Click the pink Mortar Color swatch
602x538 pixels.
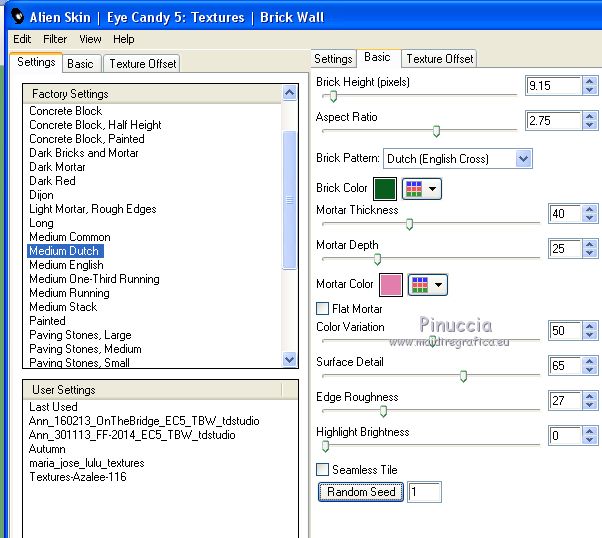[x=391, y=285]
